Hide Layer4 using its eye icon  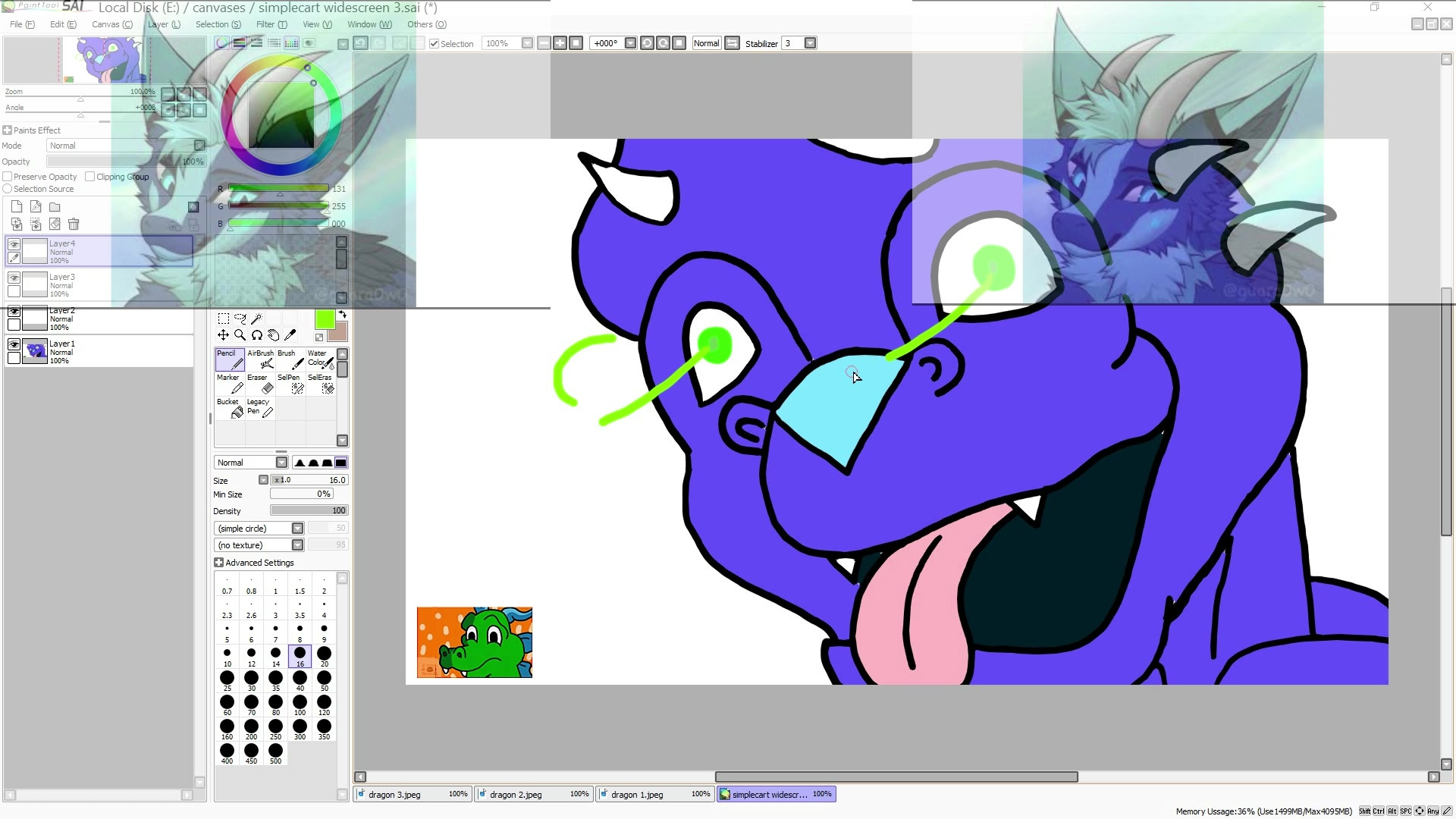click(x=14, y=244)
